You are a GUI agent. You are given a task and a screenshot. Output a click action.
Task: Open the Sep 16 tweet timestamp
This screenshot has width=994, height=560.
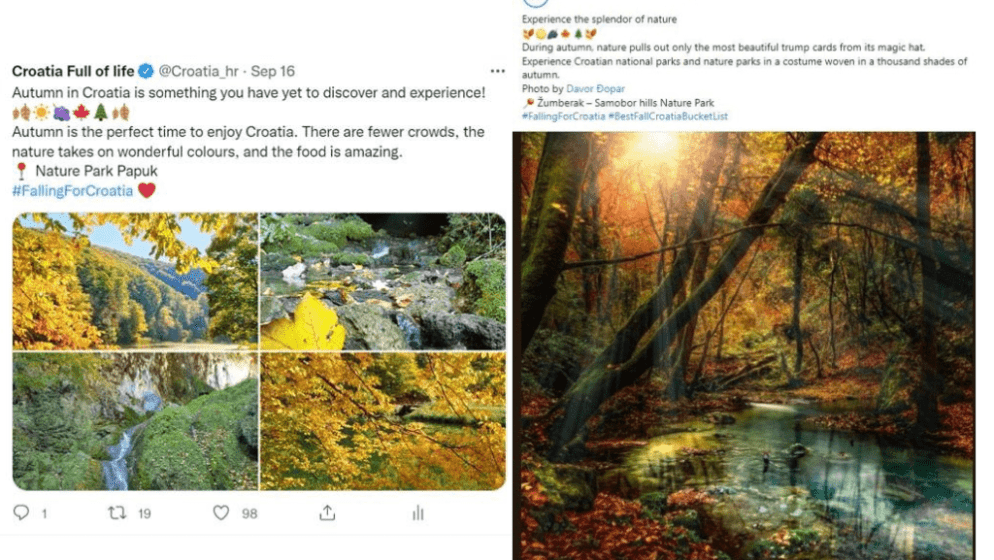click(x=273, y=71)
